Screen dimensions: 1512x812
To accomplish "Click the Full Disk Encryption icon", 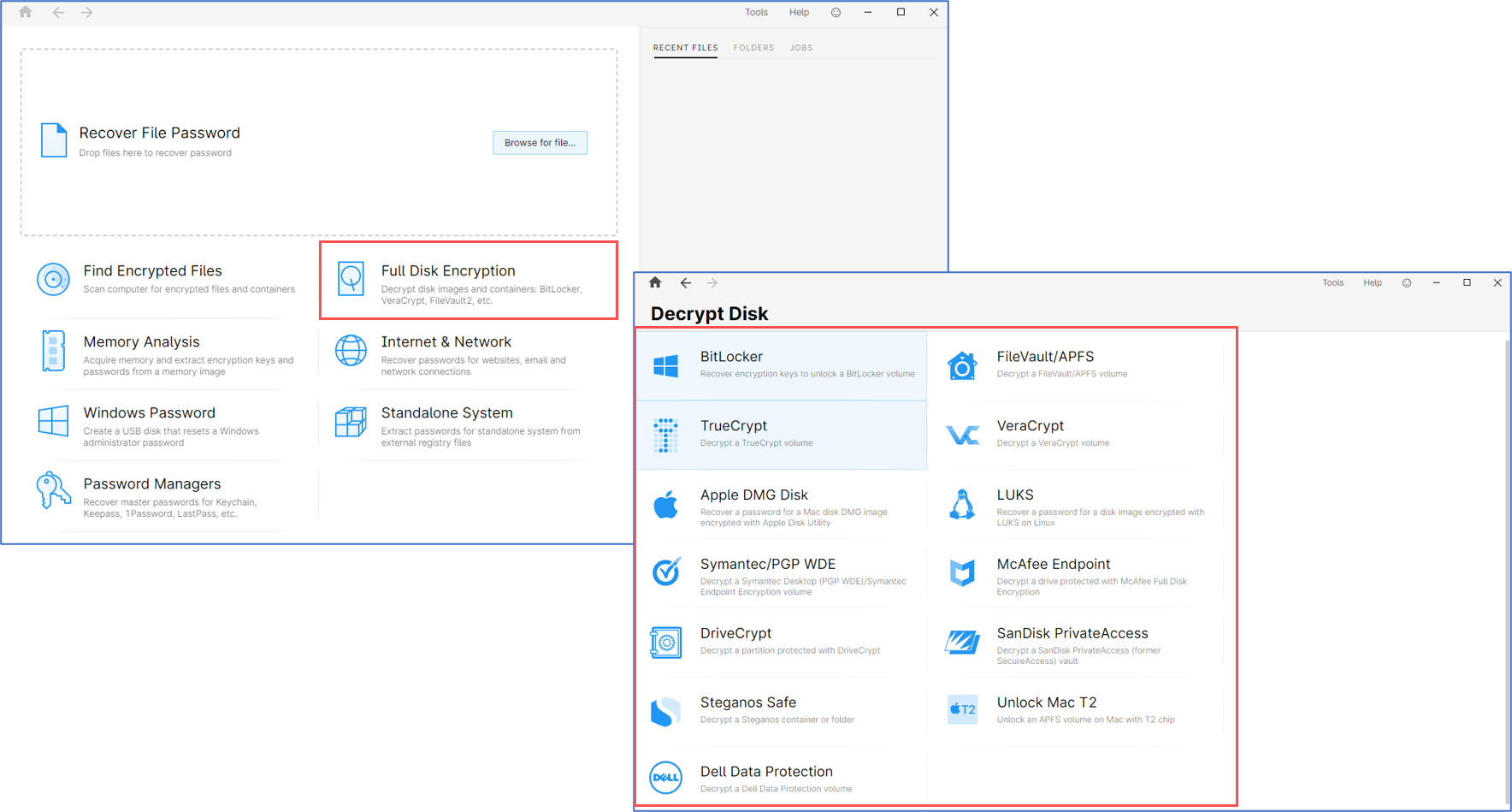I will coord(351,279).
